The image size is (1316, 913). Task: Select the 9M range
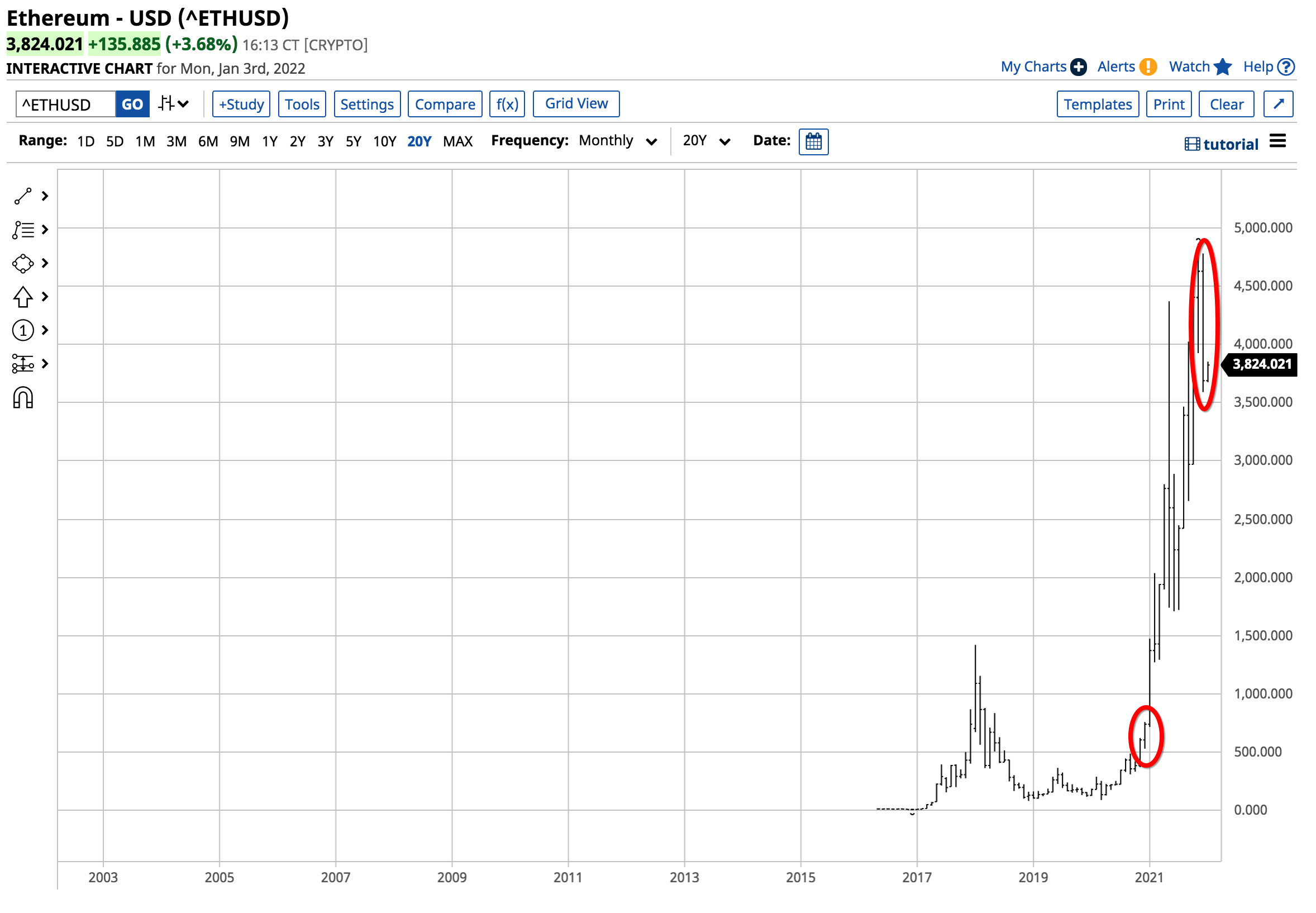pos(240,141)
